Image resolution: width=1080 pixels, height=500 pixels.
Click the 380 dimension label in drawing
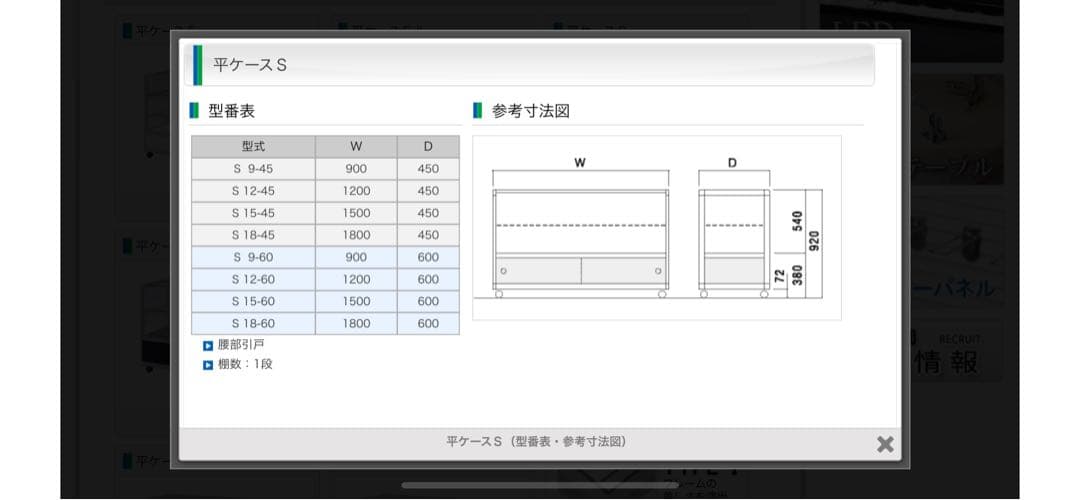pyautogui.click(x=798, y=275)
